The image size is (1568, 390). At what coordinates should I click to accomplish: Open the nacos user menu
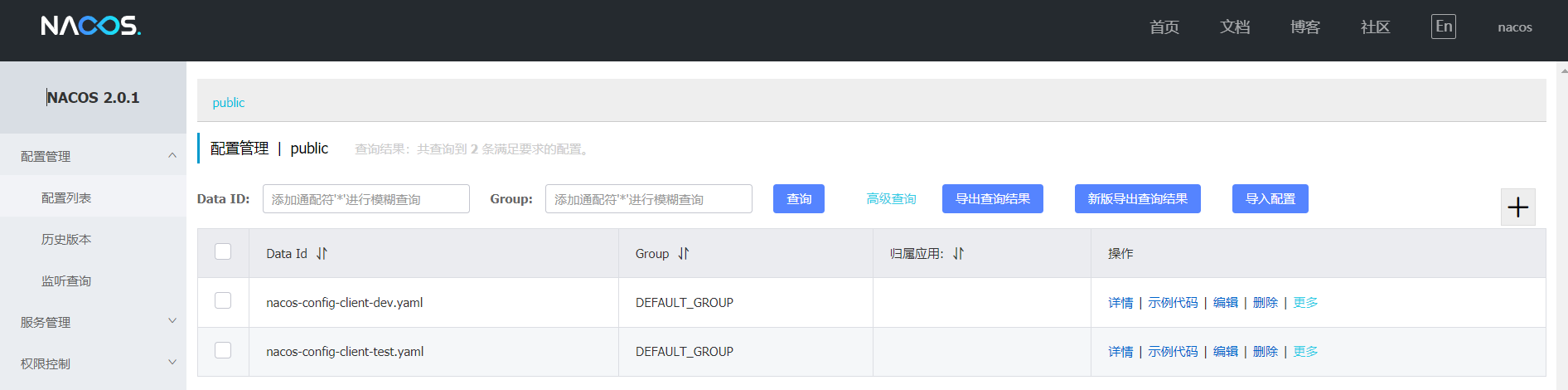1515,27
